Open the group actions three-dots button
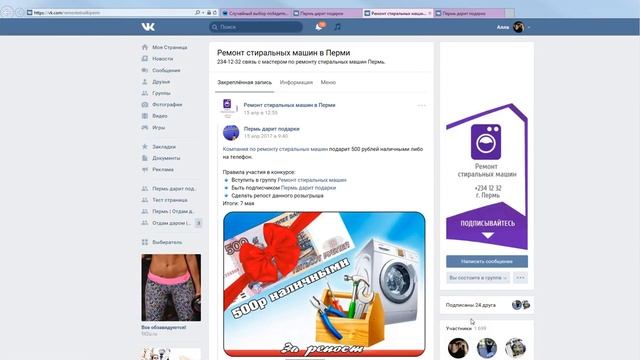The width and height of the screenshot is (640, 360). (520, 278)
